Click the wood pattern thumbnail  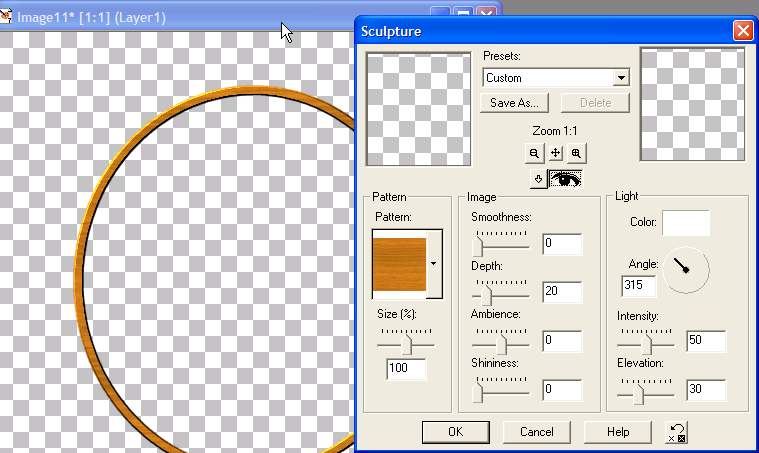[399, 264]
